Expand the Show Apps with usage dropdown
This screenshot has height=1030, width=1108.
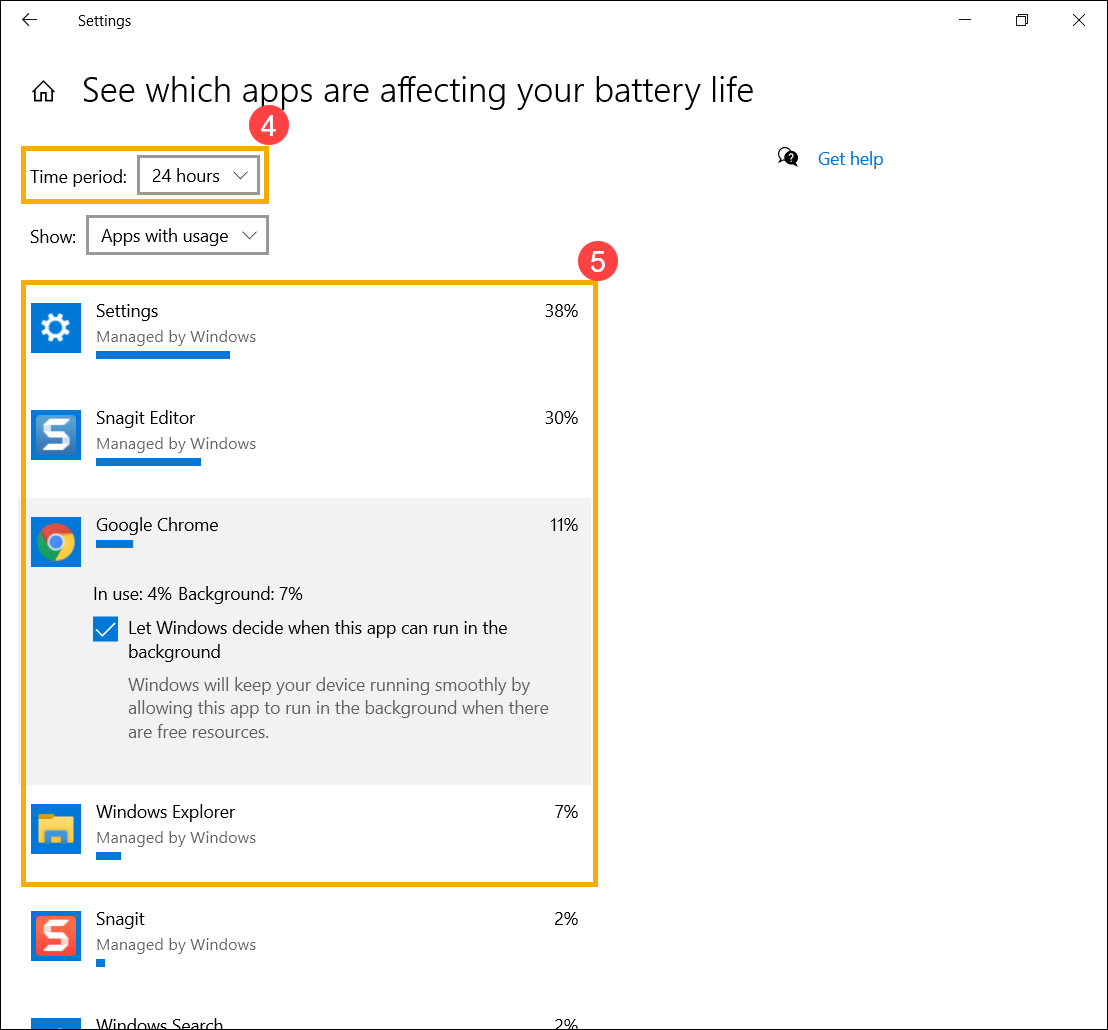(177, 235)
